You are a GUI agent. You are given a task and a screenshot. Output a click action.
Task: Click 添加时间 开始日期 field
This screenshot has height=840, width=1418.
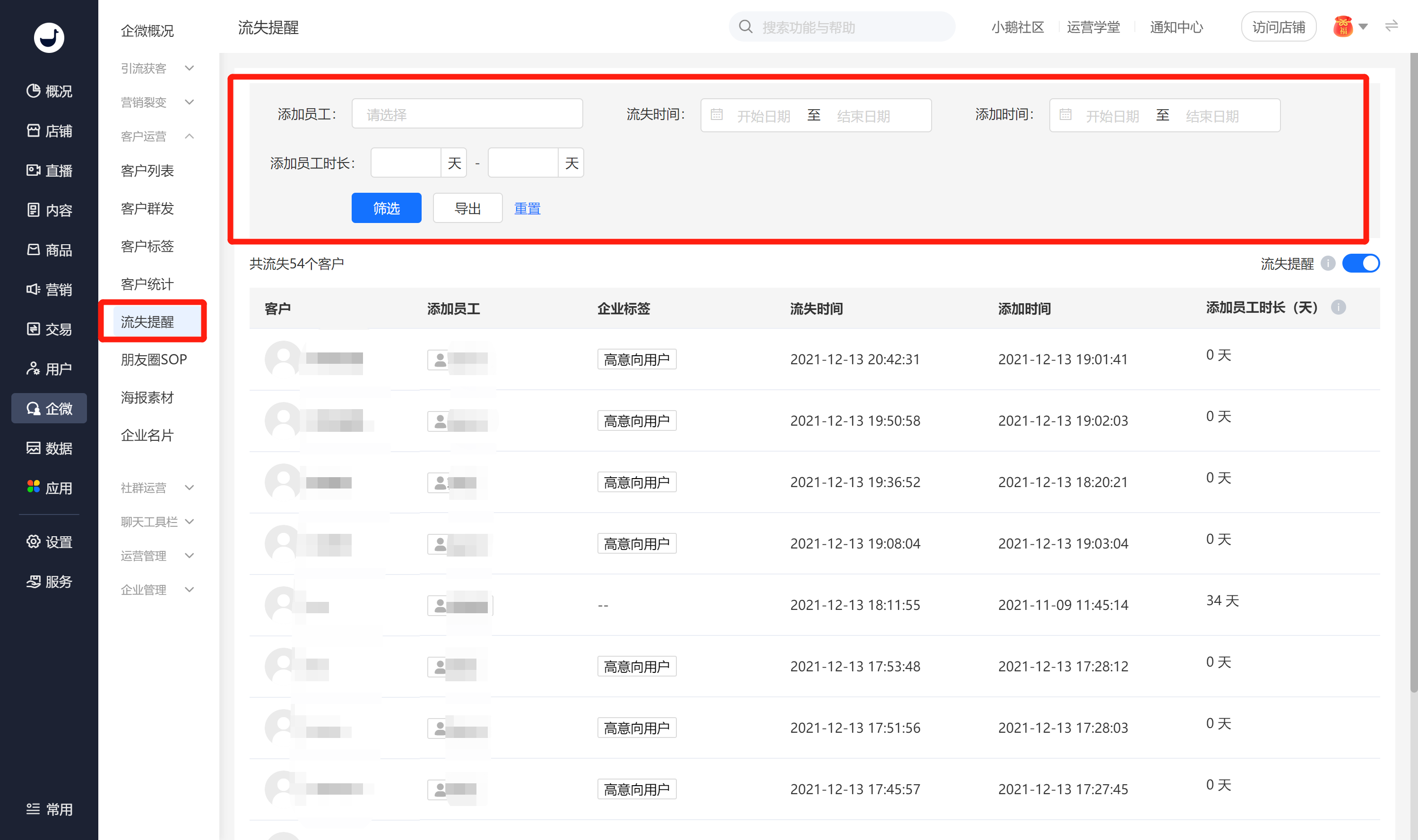1112,115
